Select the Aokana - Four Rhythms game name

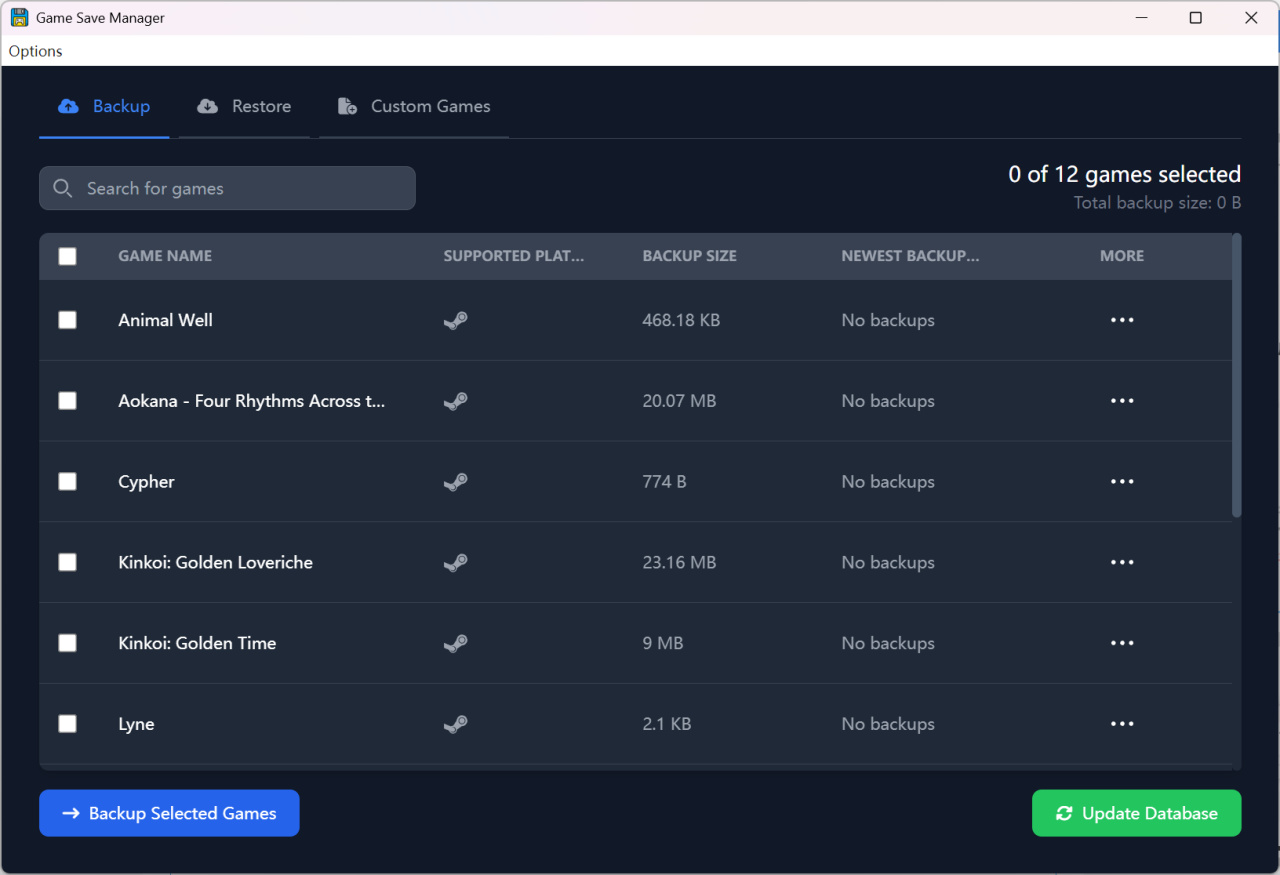pos(252,401)
